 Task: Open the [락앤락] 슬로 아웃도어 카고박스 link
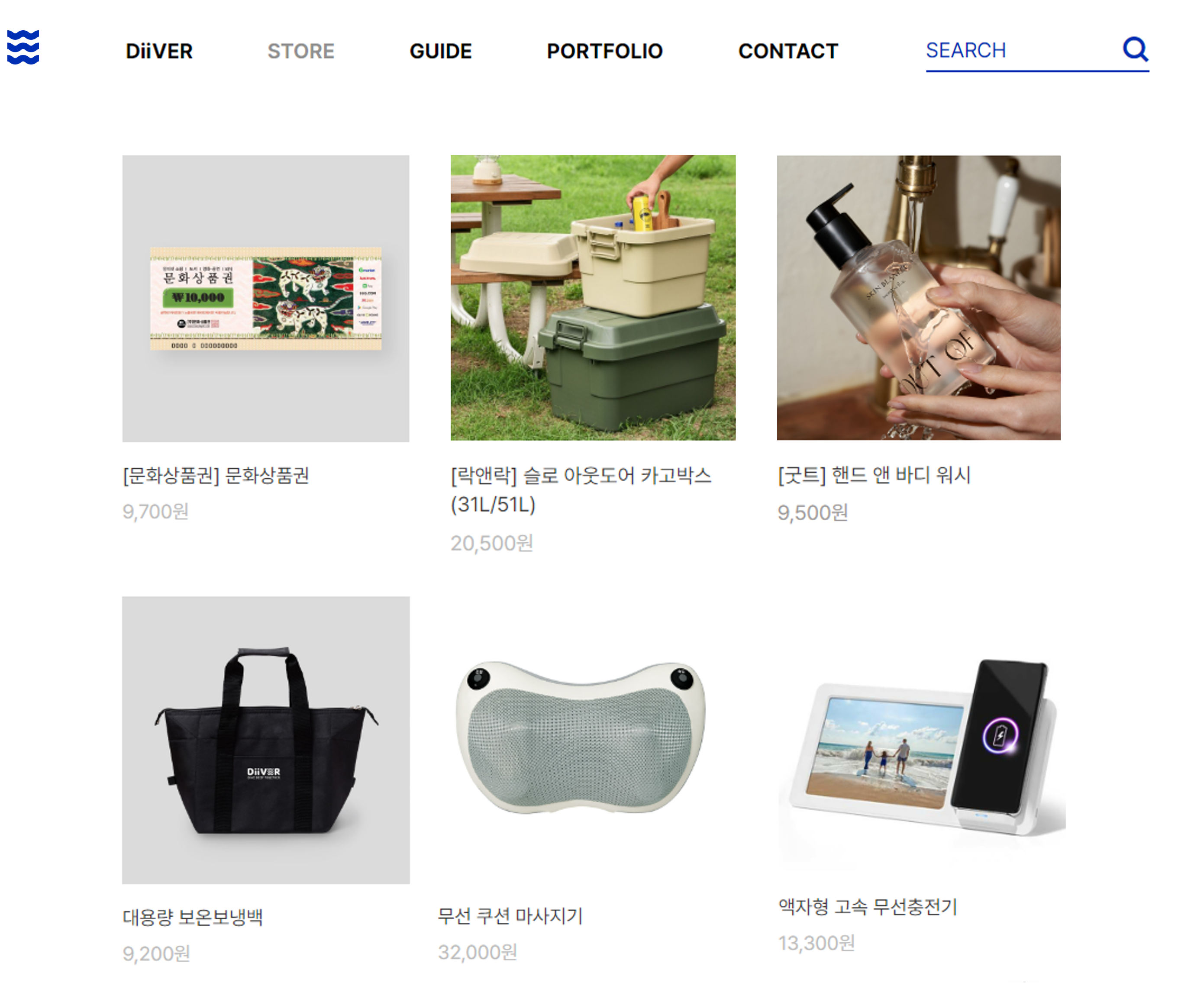[581, 490]
